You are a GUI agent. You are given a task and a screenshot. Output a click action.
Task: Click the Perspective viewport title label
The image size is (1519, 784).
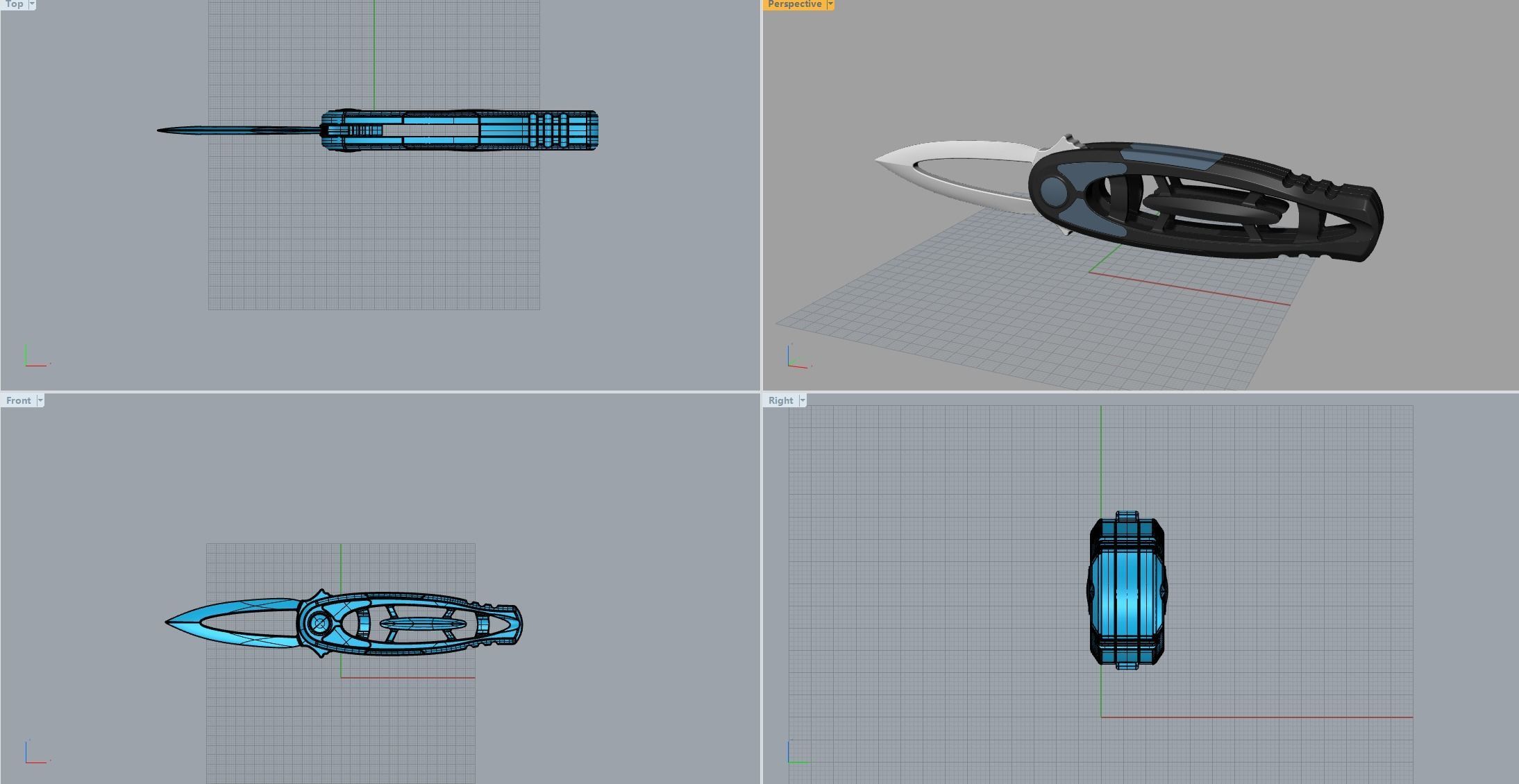[x=794, y=4]
